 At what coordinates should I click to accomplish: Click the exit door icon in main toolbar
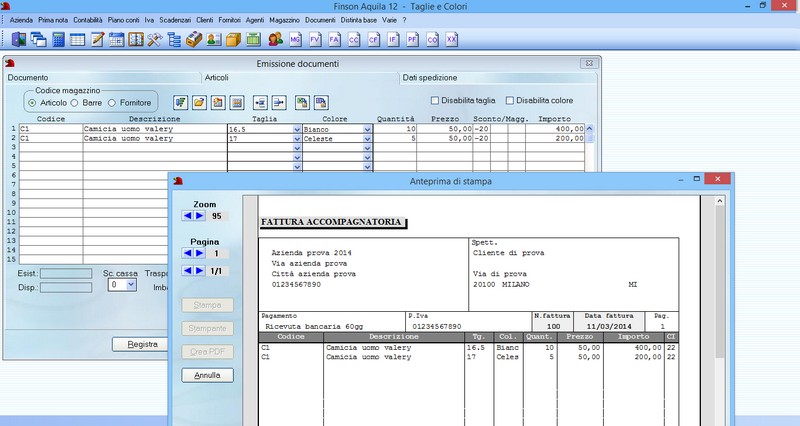pyautogui.click(x=19, y=39)
